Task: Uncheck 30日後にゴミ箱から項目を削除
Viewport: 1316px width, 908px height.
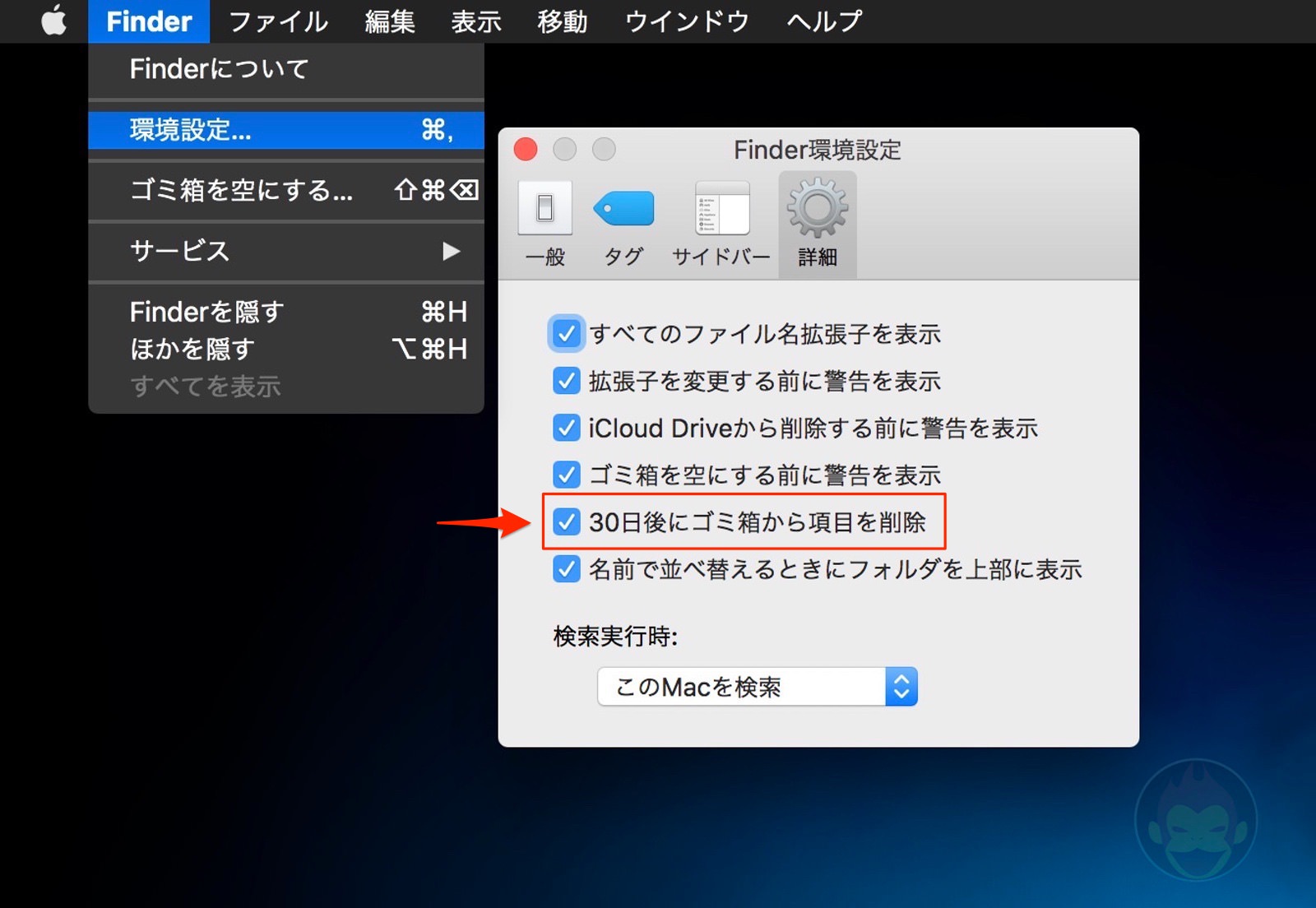Action: click(566, 521)
